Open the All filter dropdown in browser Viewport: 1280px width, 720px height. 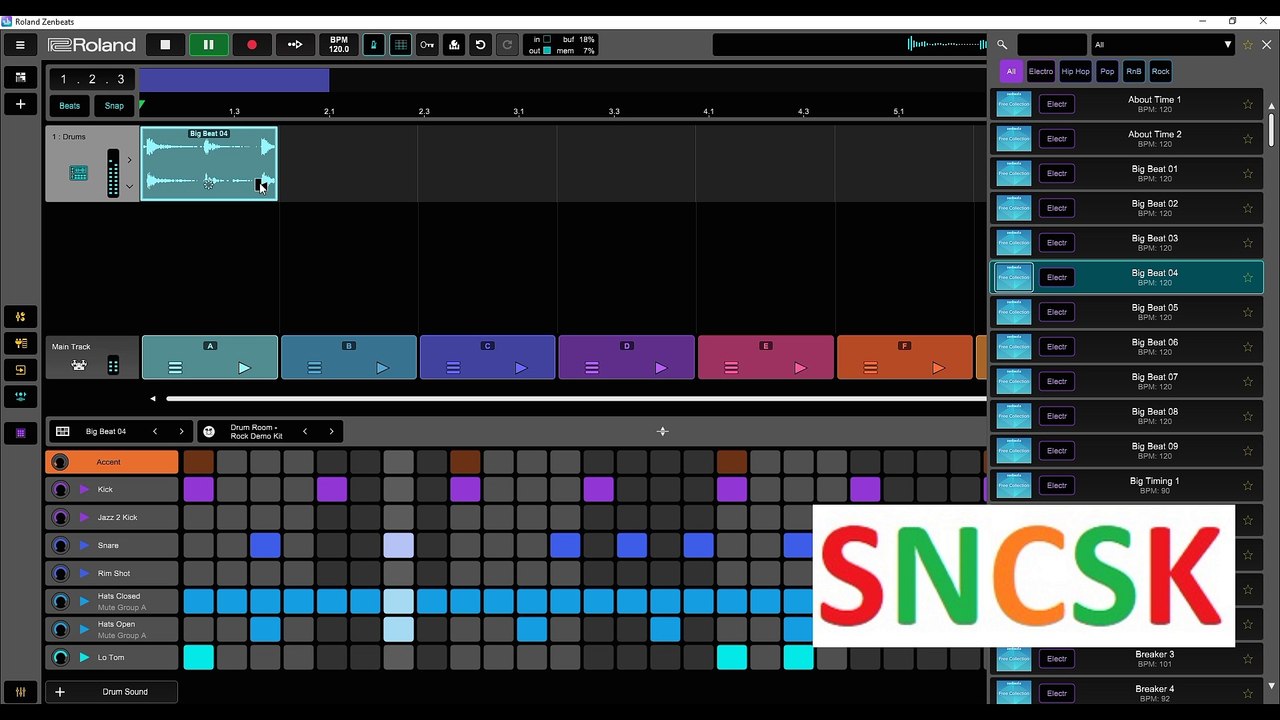[x=1163, y=45]
